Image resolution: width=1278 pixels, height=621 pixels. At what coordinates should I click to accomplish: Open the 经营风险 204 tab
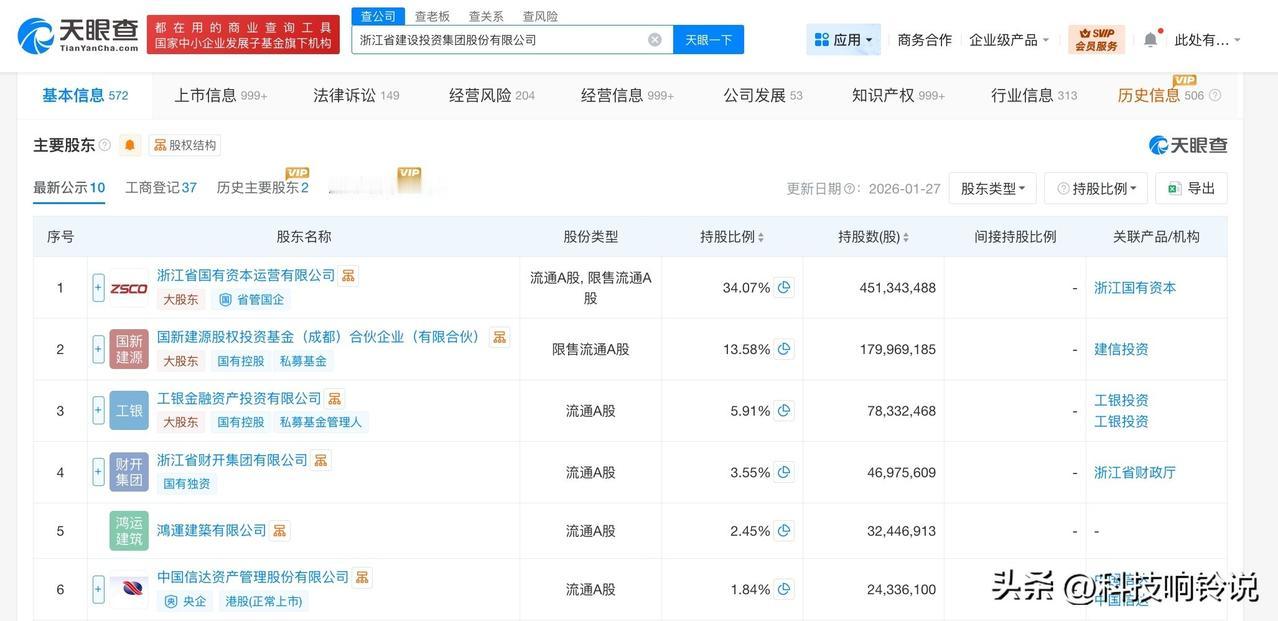(x=491, y=95)
